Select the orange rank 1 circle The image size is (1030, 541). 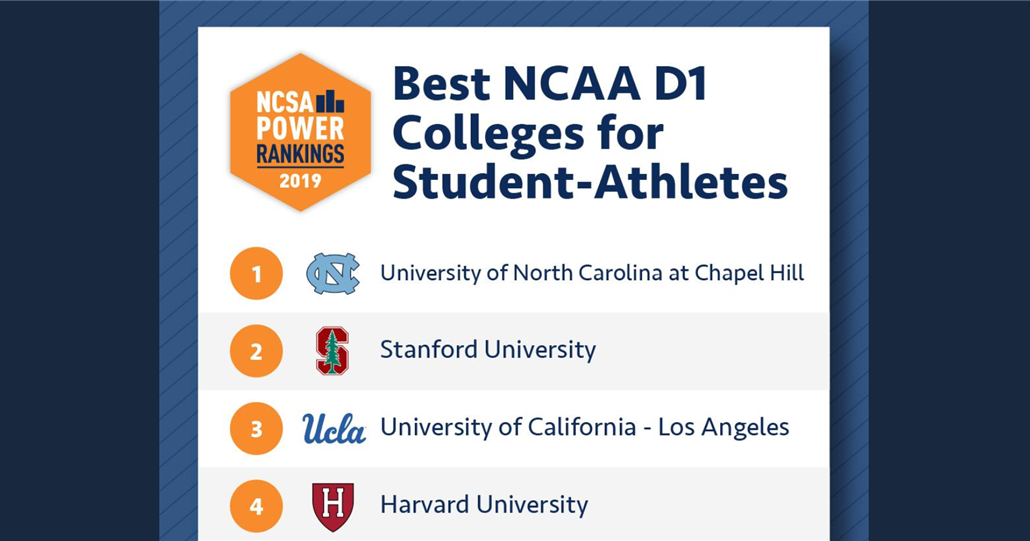click(257, 273)
